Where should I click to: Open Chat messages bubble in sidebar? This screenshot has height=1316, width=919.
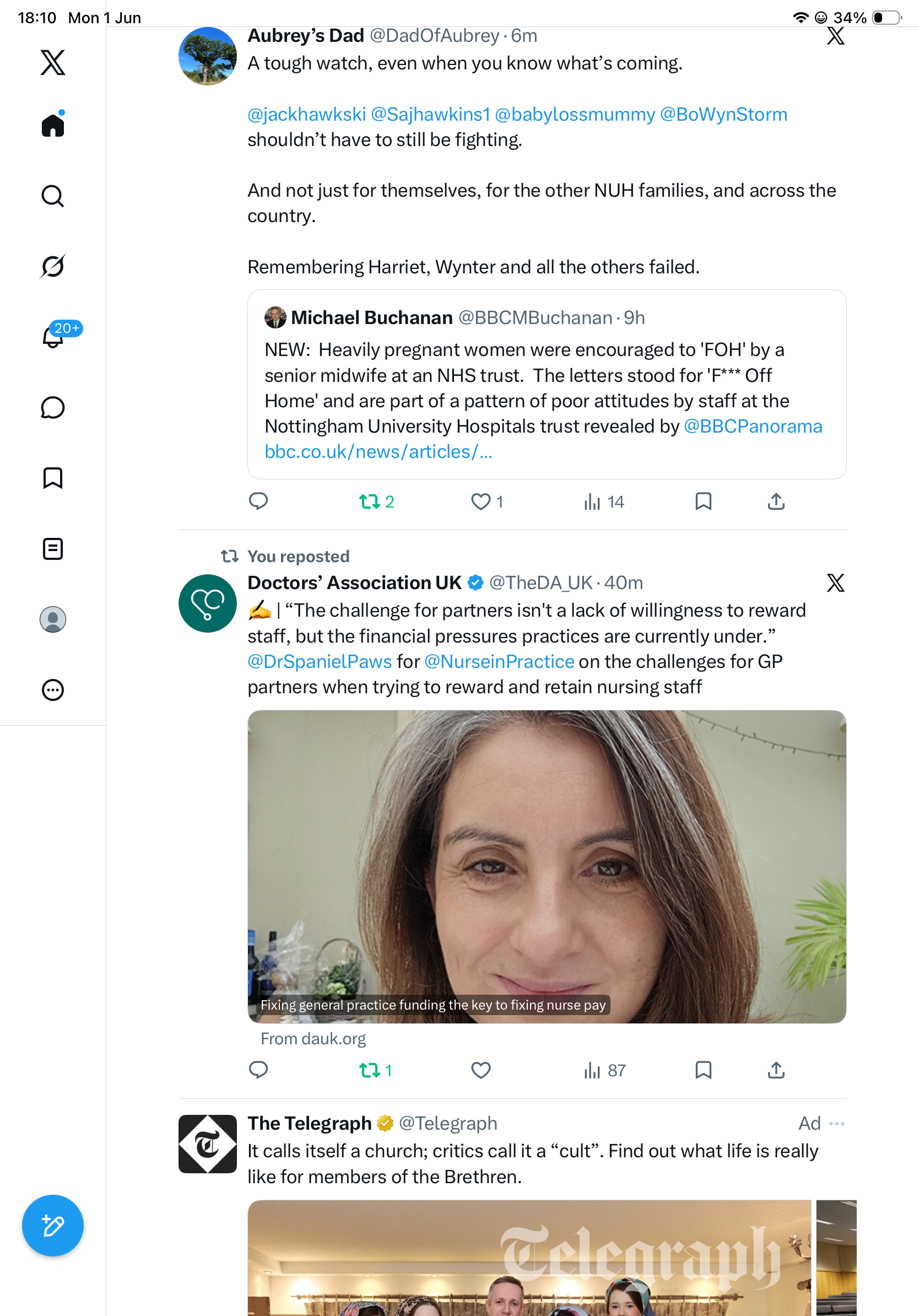coord(53,407)
